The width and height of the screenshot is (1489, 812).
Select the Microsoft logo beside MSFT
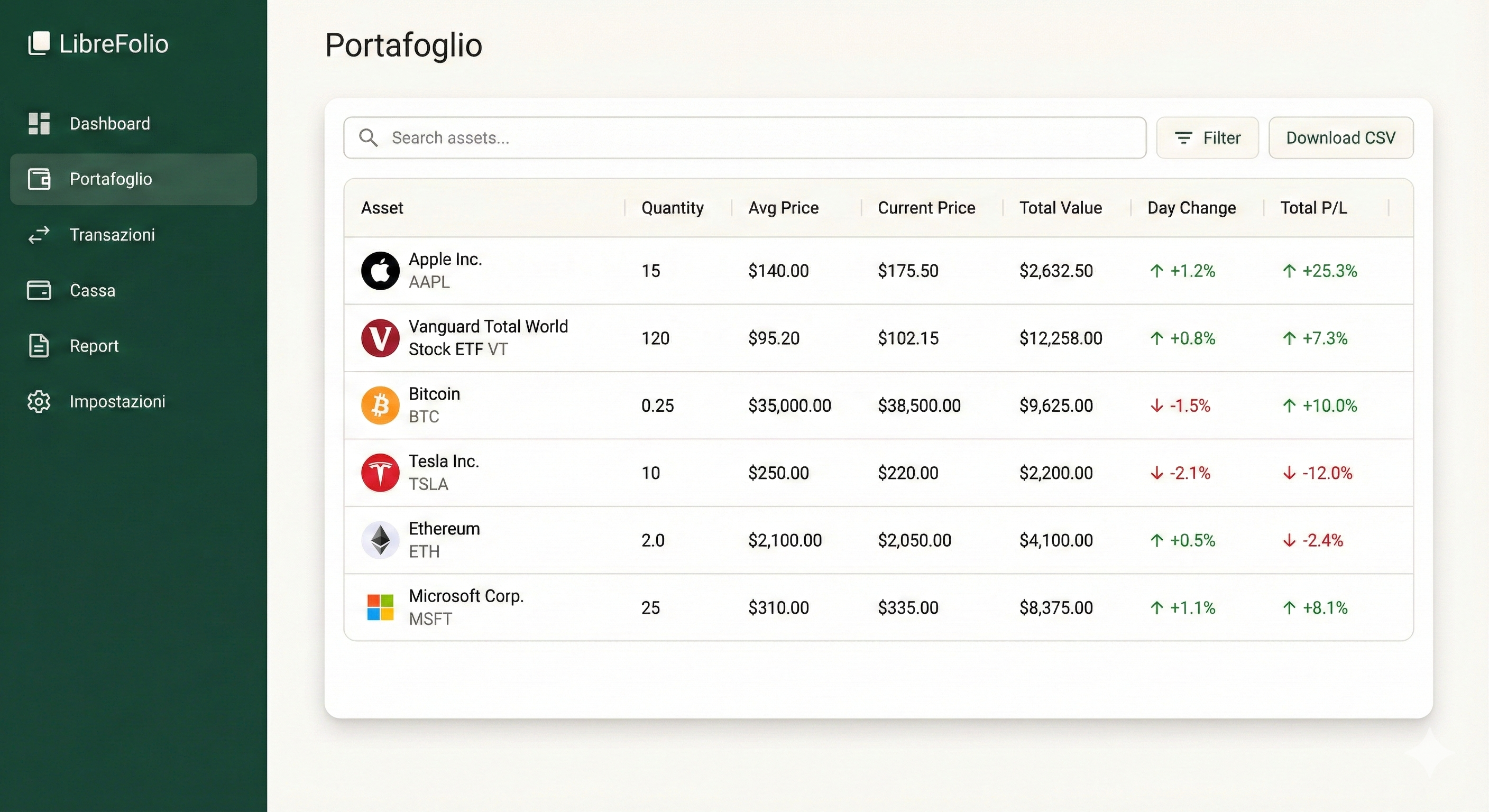(380, 607)
